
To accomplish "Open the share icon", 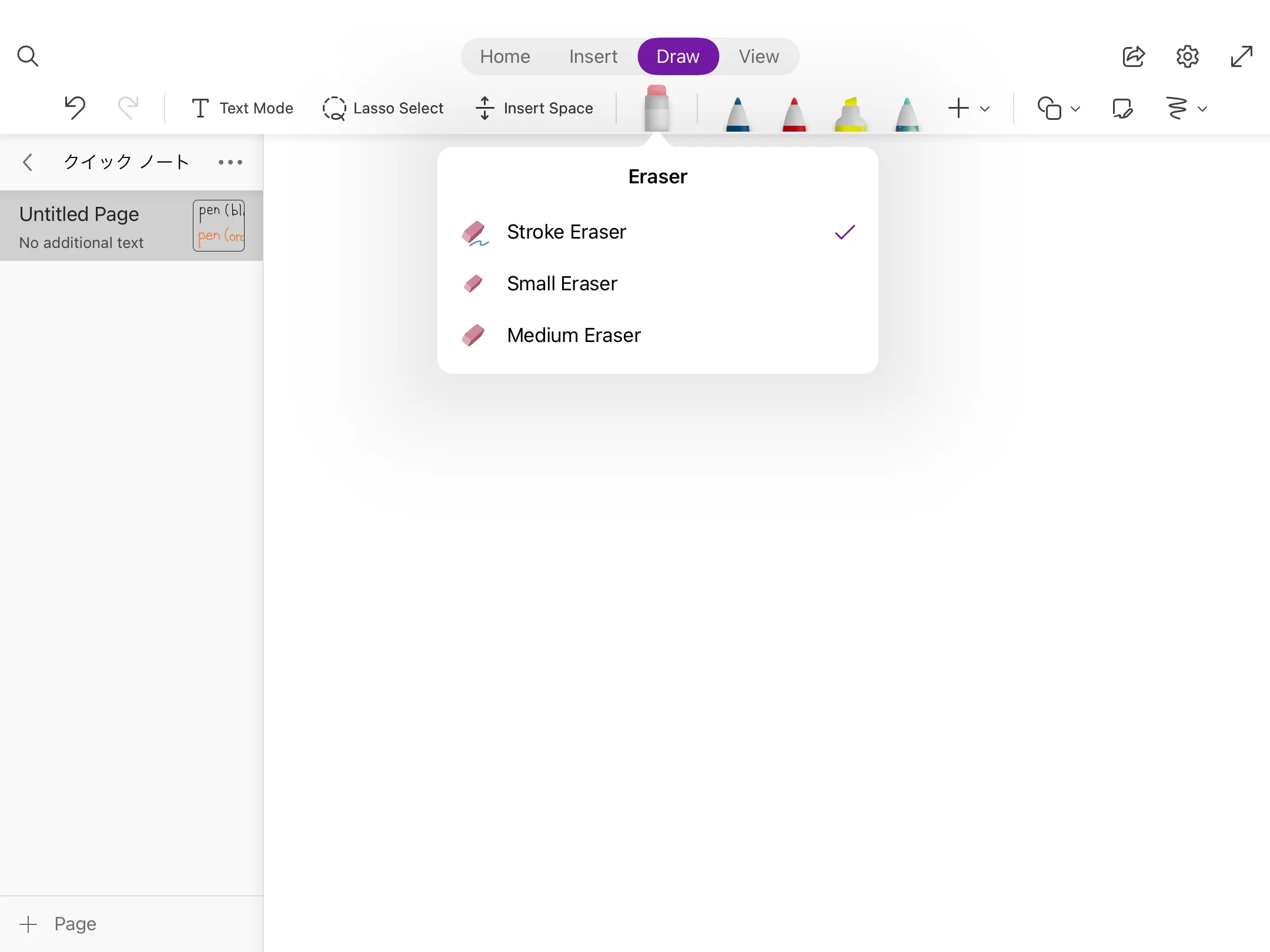I will 1133,56.
